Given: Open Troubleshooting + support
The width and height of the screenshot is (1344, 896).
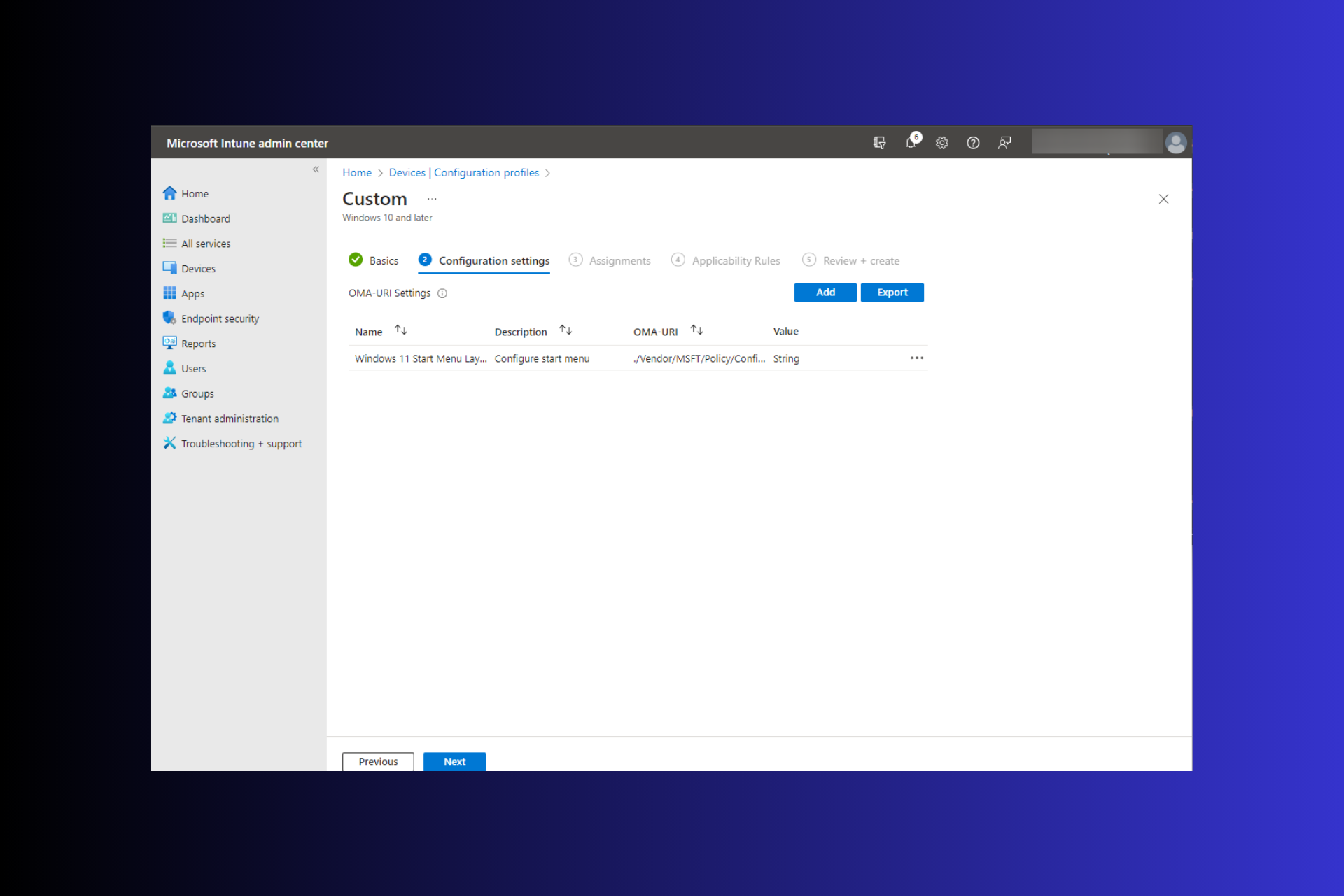Looking at the screenshot, I should [241, 443].
